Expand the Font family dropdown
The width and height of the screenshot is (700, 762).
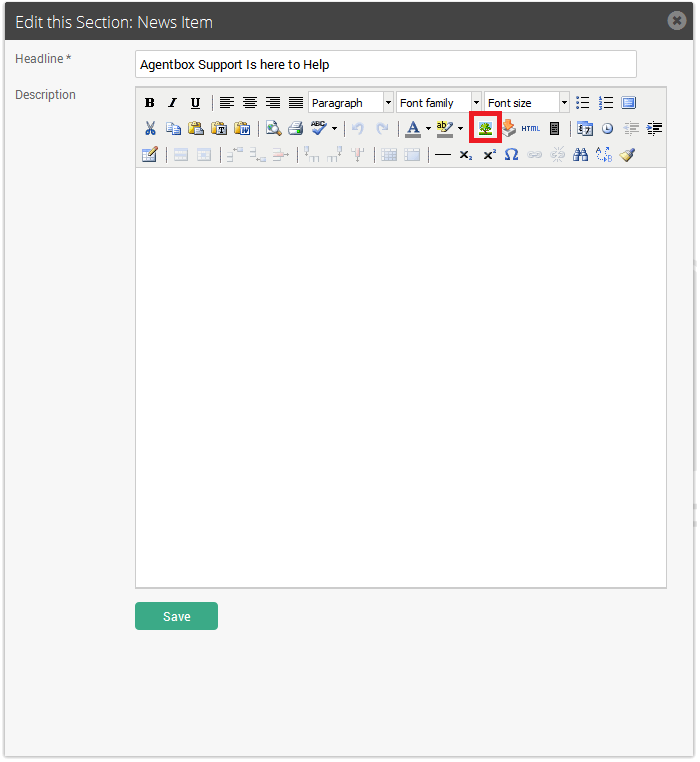point(438,103)
